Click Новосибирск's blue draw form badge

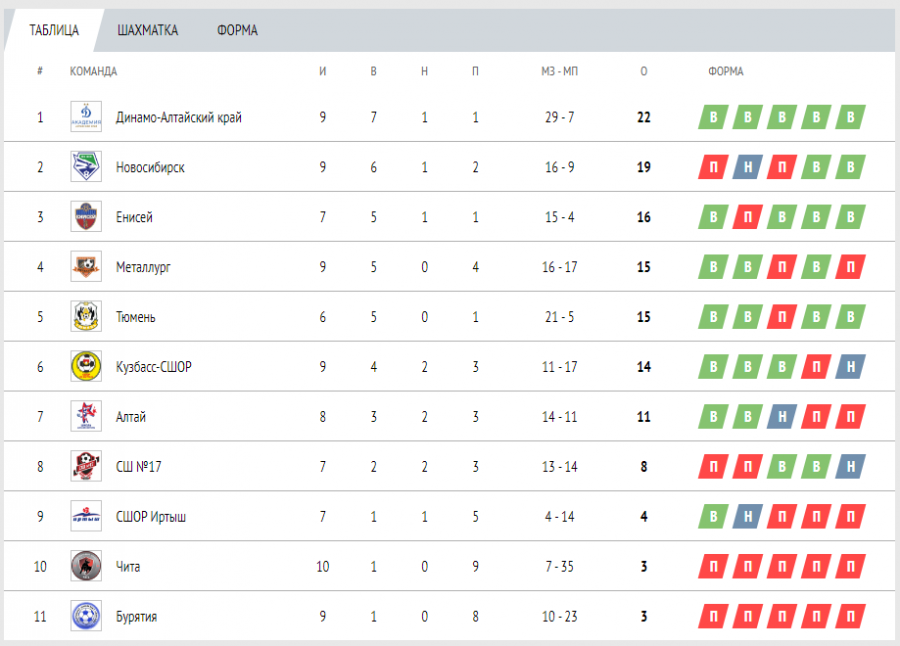pos(748,167)
